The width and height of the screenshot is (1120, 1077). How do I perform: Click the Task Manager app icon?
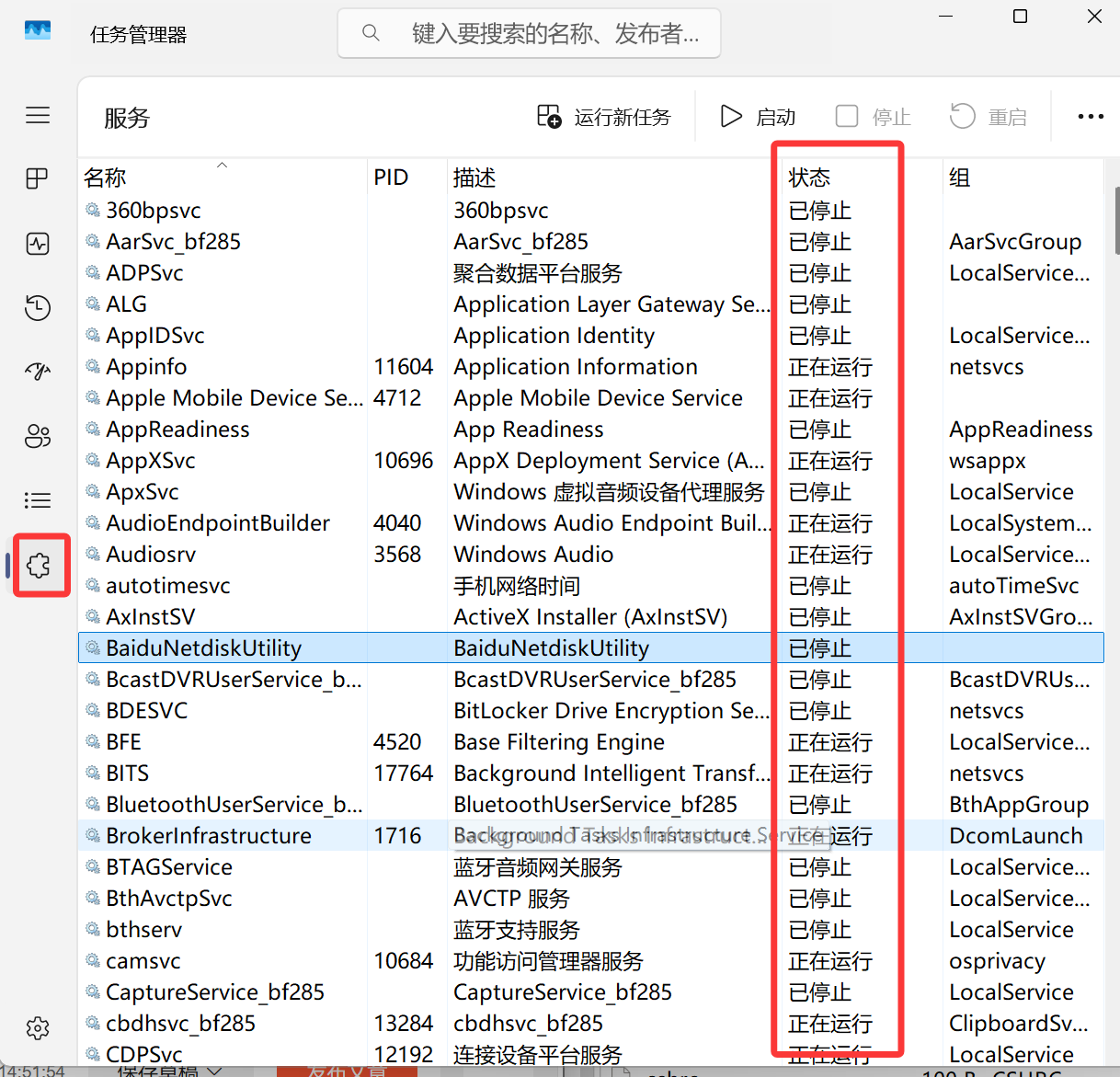[38, 31]
